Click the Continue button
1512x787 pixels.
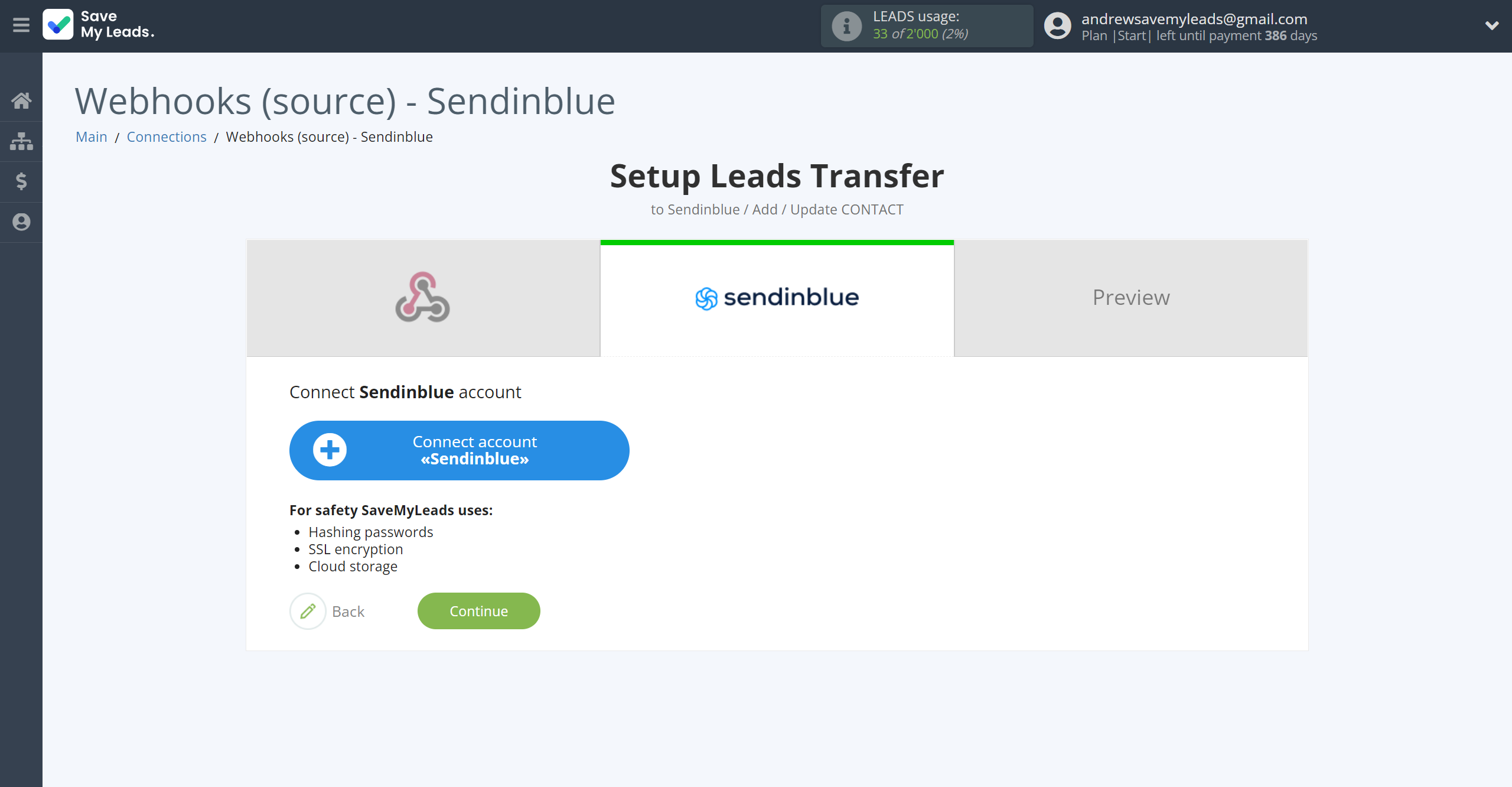[478, 611]
